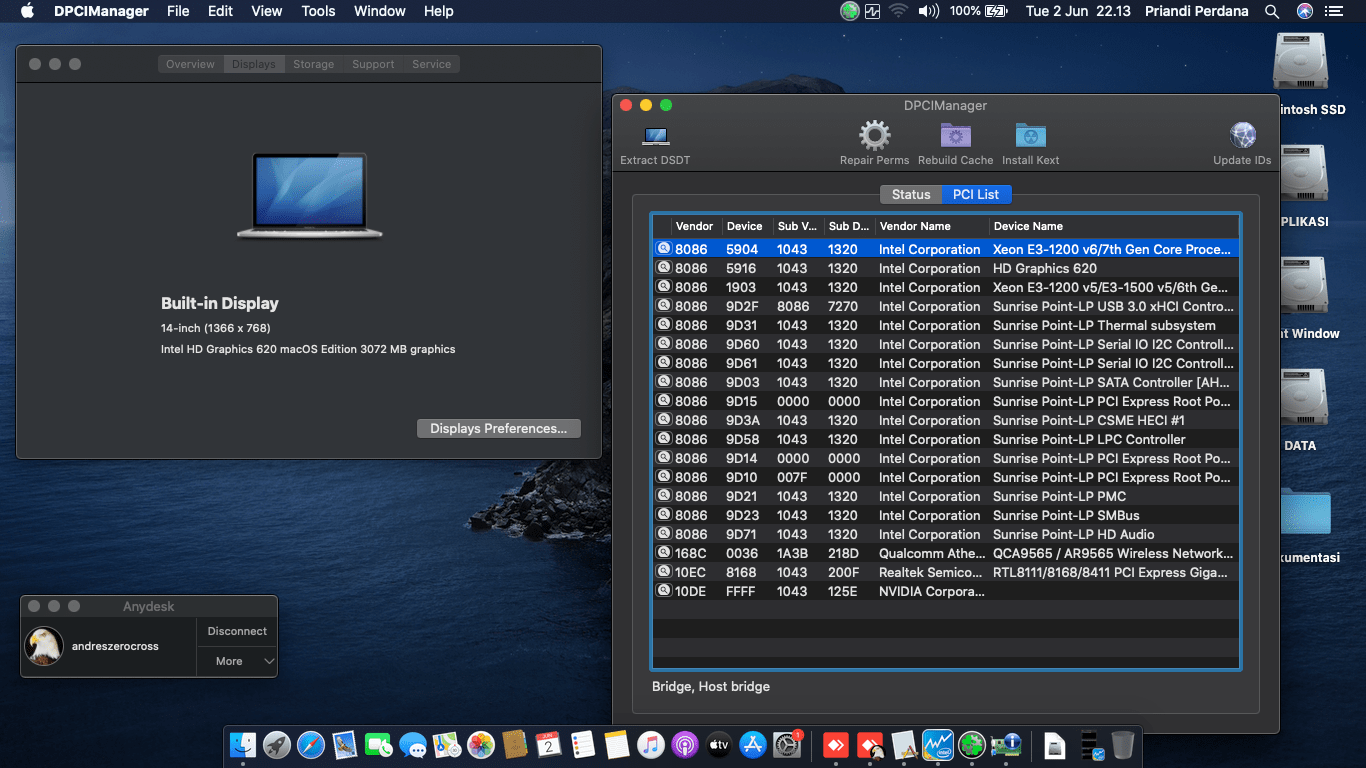Click Disconnect in the Anydesk window

tap(237, 631)
